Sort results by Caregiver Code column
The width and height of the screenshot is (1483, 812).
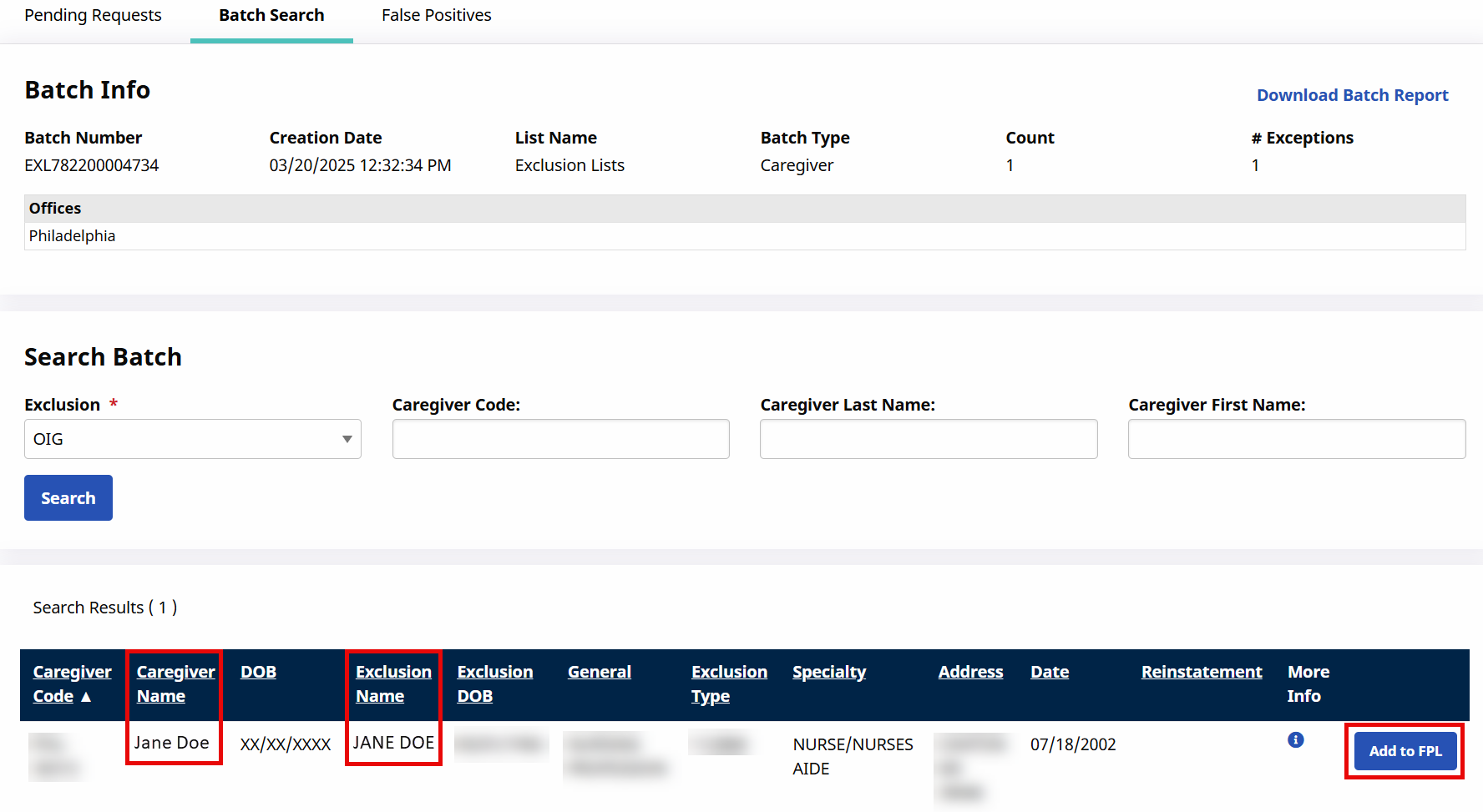click(72, 683)
